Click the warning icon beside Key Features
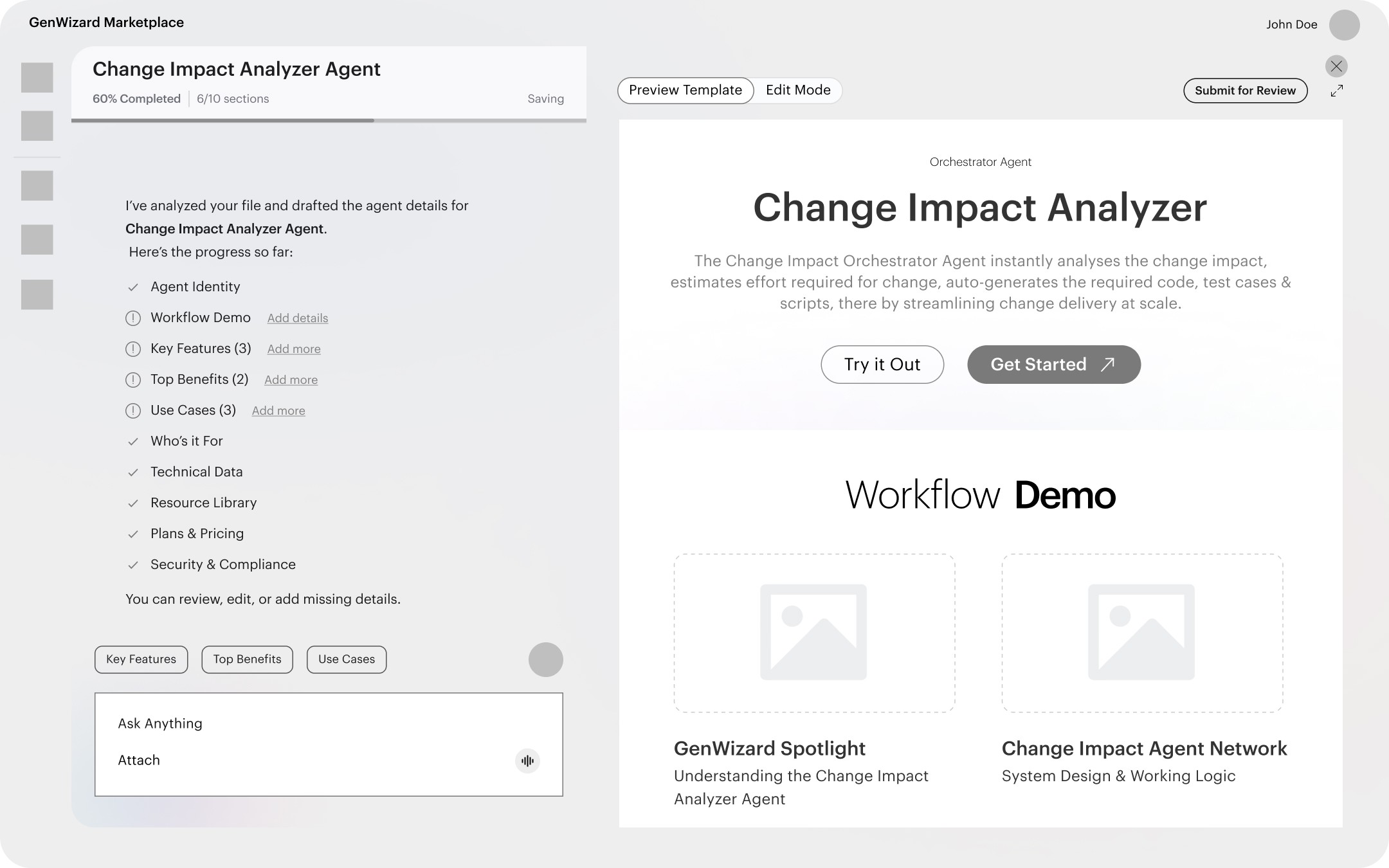Viewport: 1389px width, 868px height. (133, 349)
